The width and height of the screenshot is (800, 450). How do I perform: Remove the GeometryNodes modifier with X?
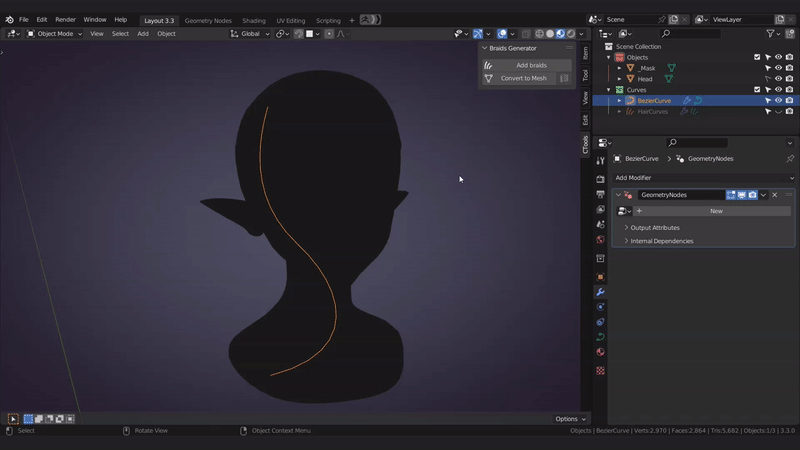[775, 195]
